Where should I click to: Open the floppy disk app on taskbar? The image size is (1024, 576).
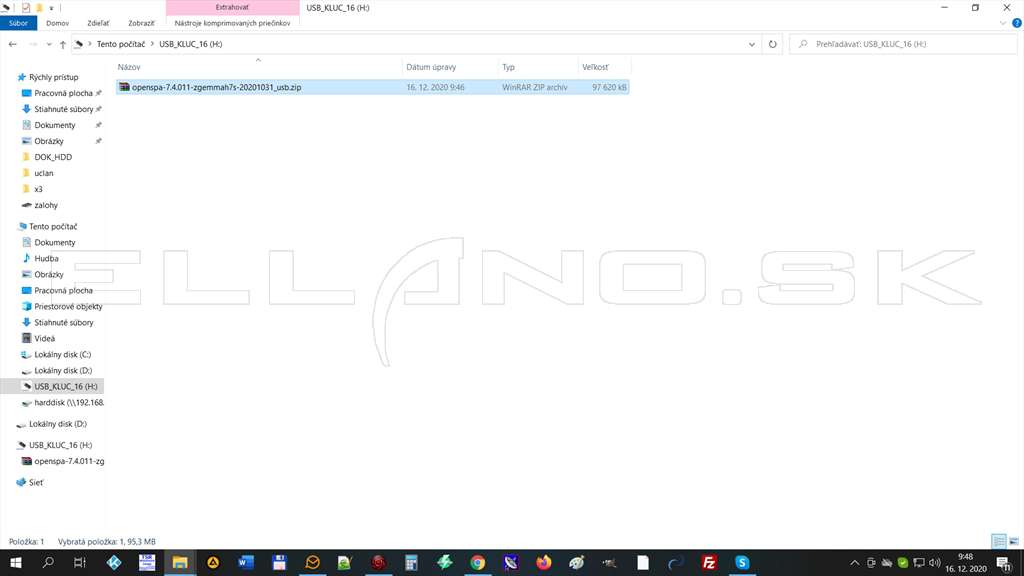click(x=279, y=562)
